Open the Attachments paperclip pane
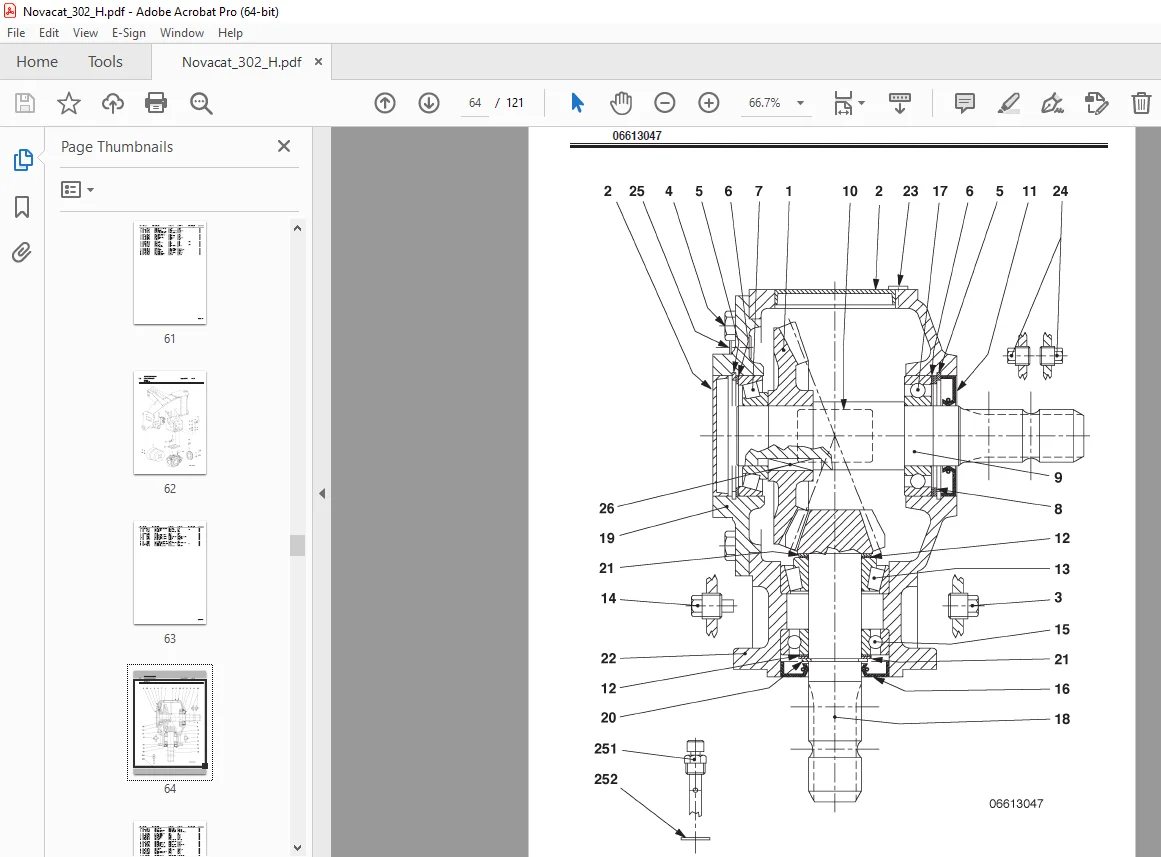The image size is (1161, 857). 22,253
